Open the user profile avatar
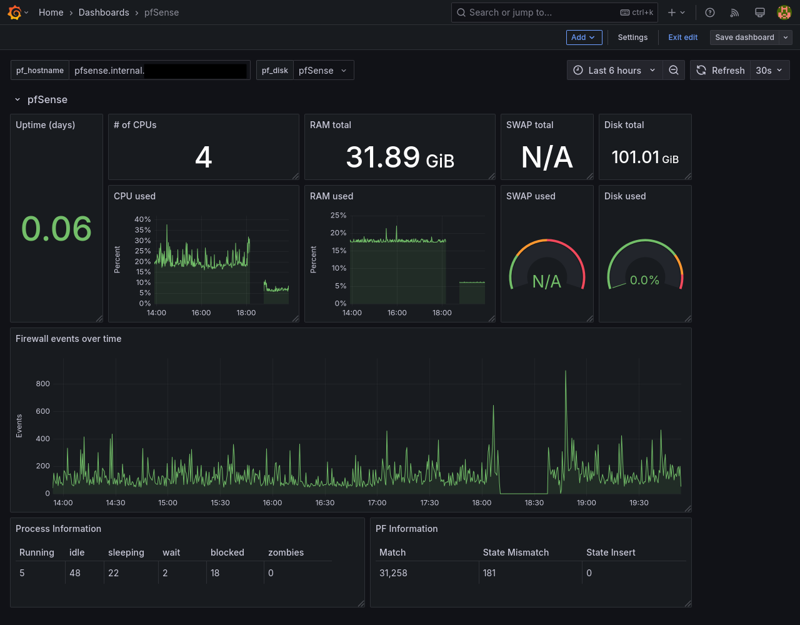The height and width of the screenshot is (625, 800). click(x=784, y=13)
